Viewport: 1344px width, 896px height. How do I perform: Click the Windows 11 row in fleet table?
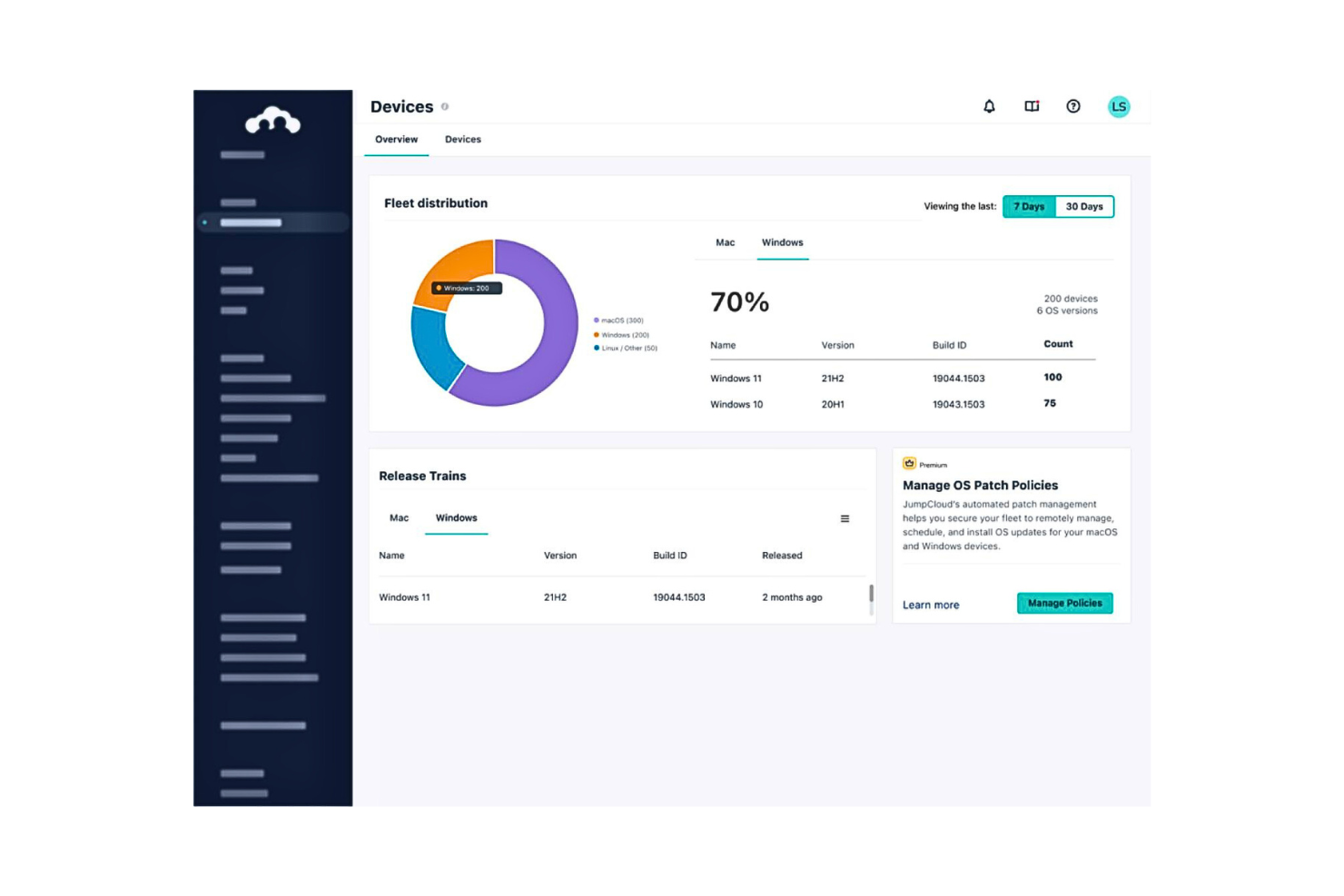903,379
